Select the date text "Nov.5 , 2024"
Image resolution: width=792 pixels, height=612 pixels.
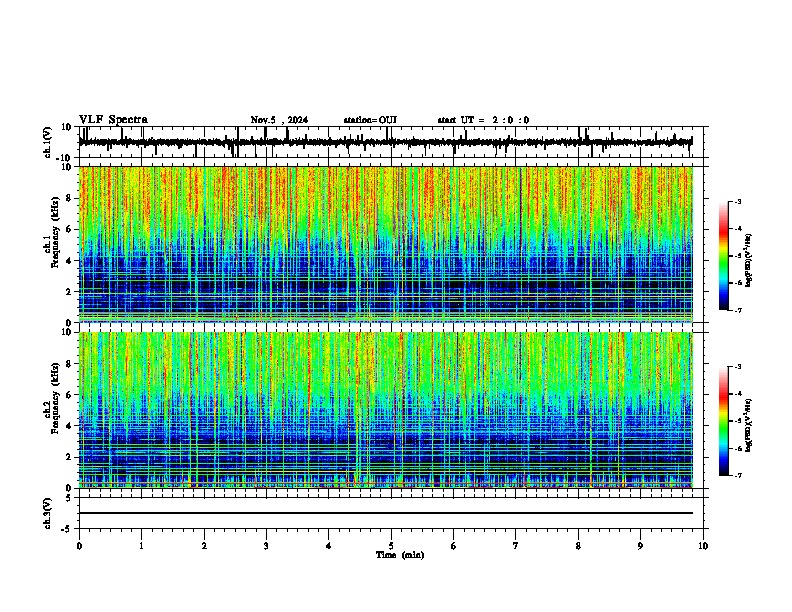point(279,120)
